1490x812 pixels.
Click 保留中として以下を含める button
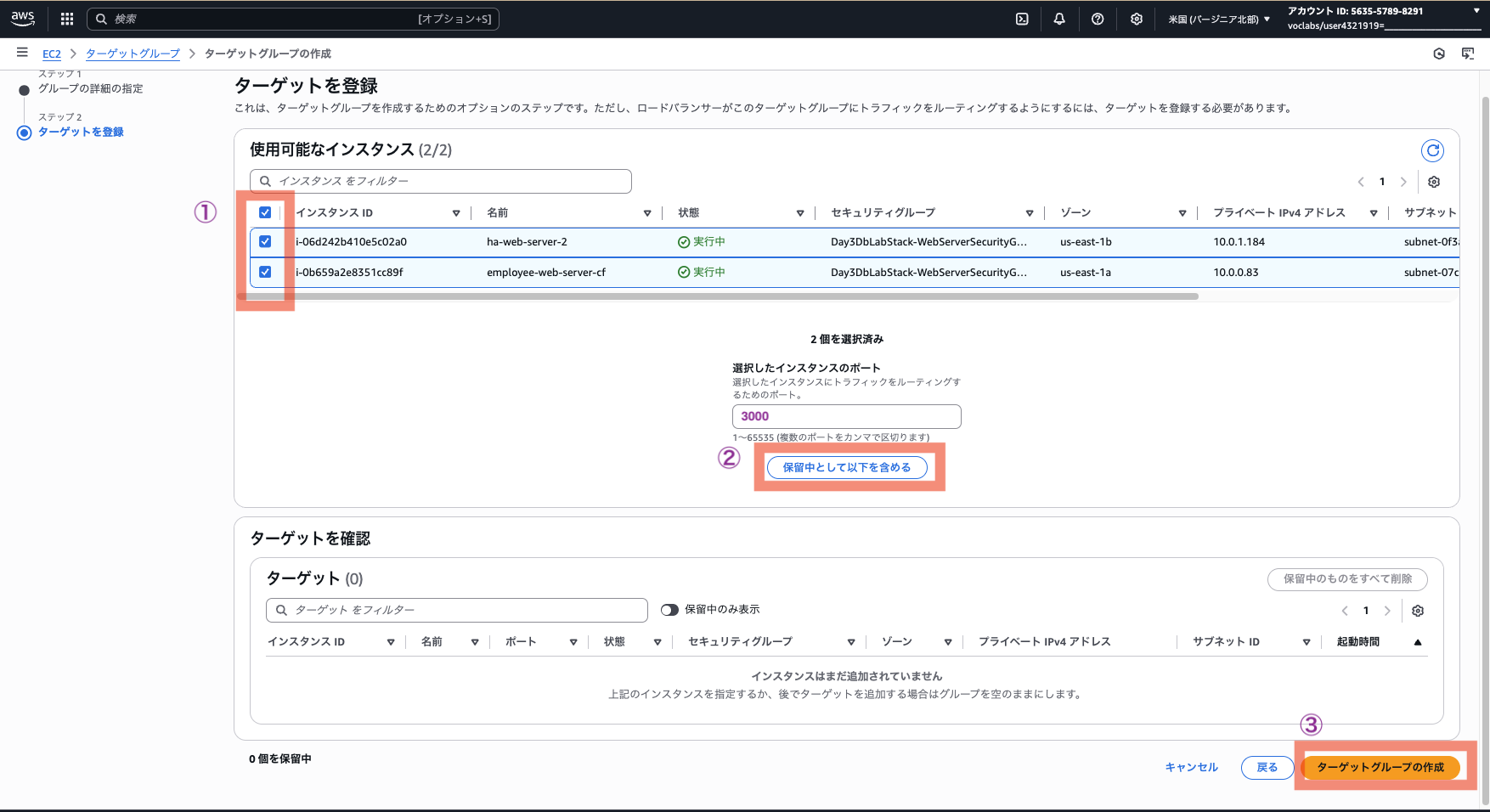pyautogui.click(x=847, y=467)
